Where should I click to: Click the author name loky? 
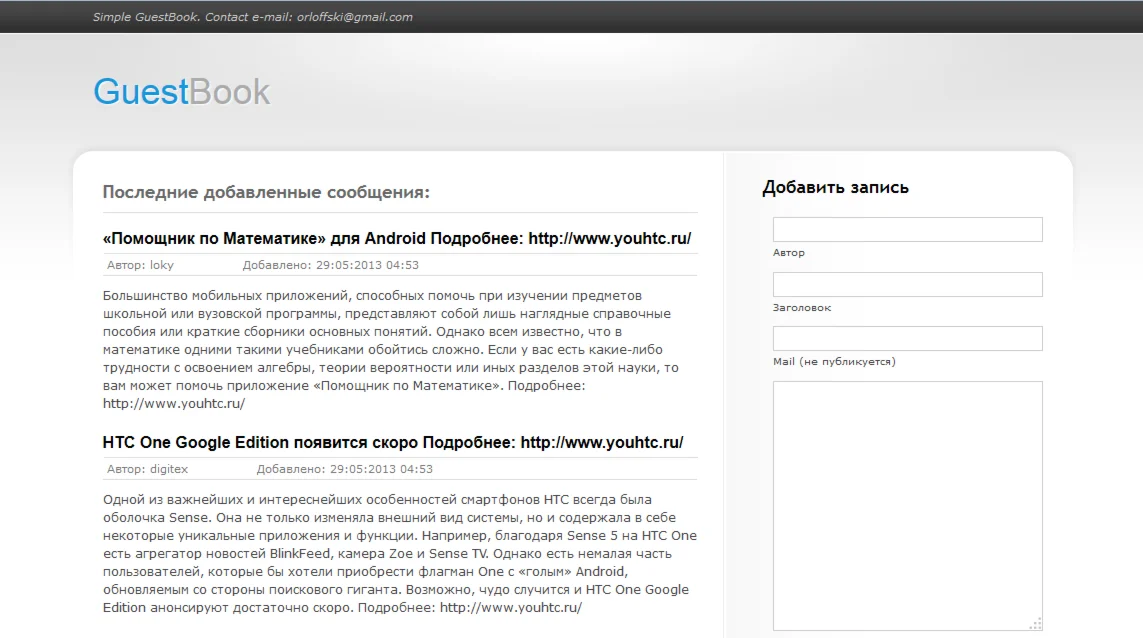pyautogui.click(x=160, y=265)
